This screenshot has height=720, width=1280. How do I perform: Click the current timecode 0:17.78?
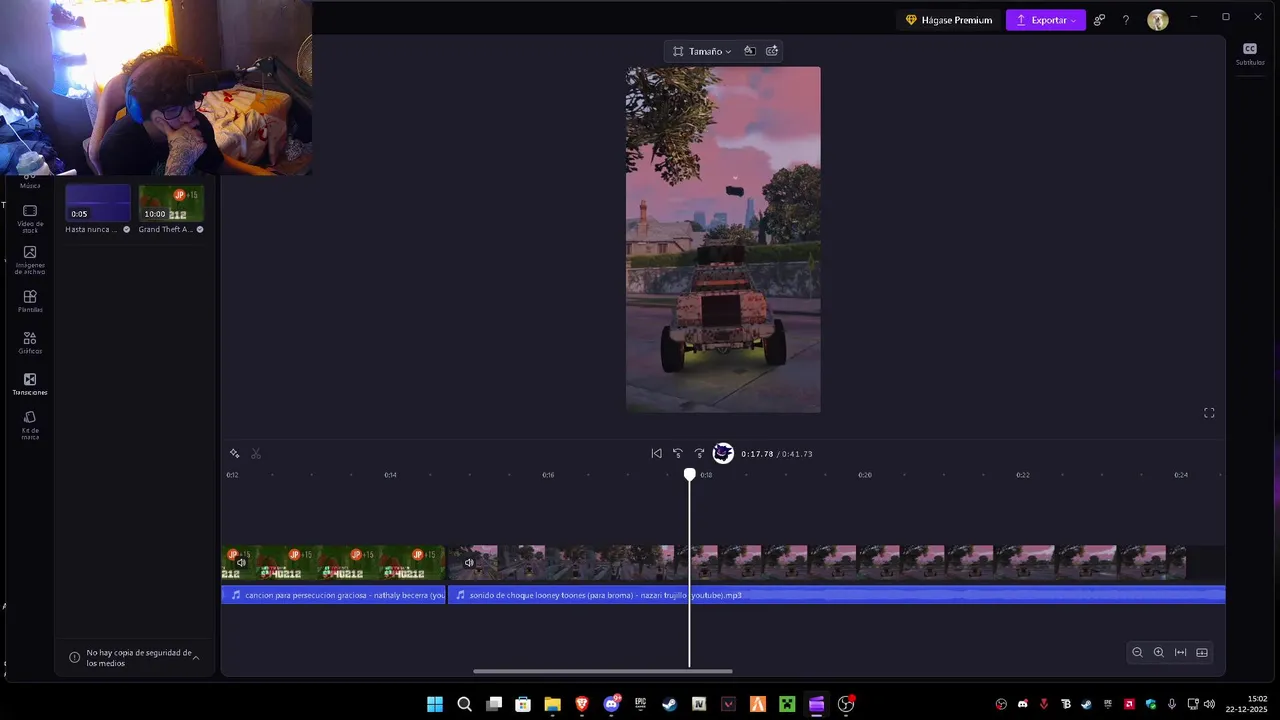point(757,454)
